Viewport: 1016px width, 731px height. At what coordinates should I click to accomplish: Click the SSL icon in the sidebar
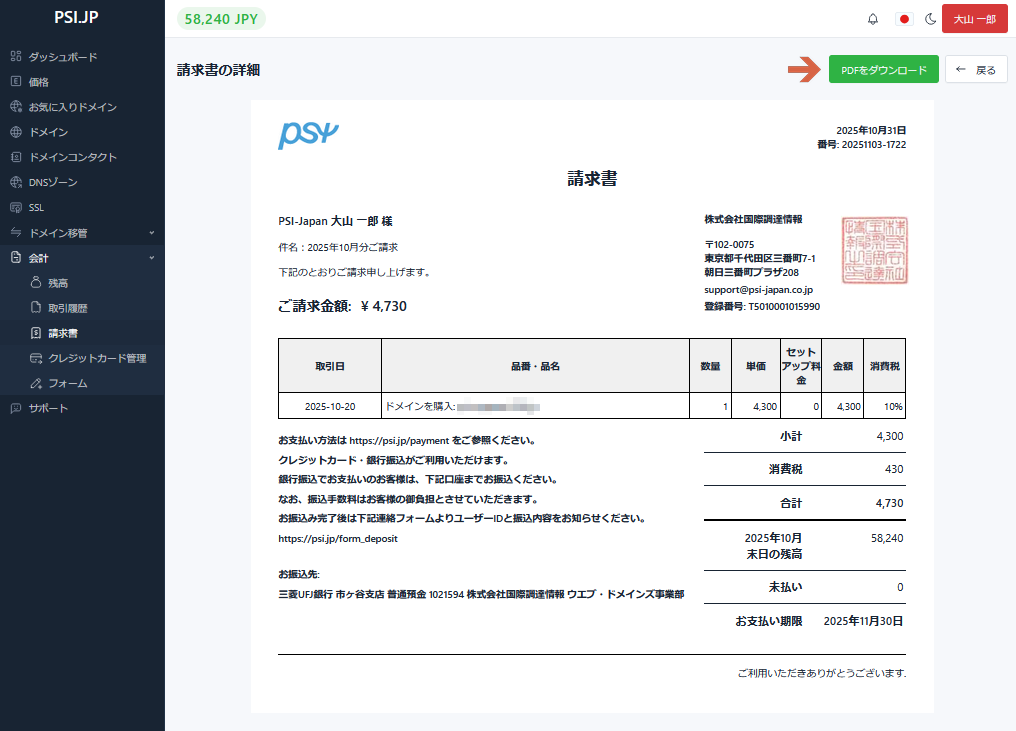(16, 207)
